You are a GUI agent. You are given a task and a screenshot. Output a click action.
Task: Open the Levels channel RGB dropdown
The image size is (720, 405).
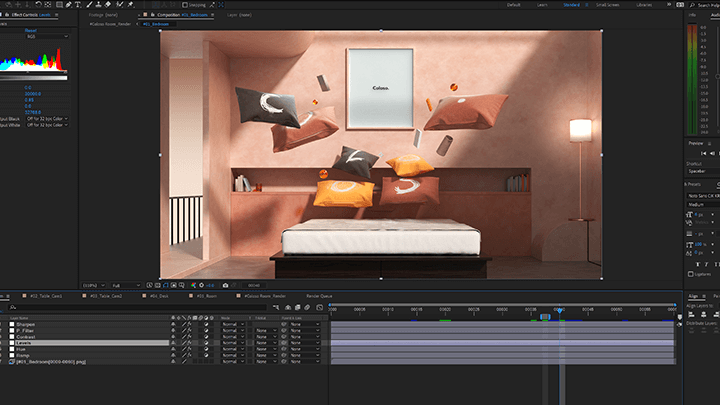point(47,36)
